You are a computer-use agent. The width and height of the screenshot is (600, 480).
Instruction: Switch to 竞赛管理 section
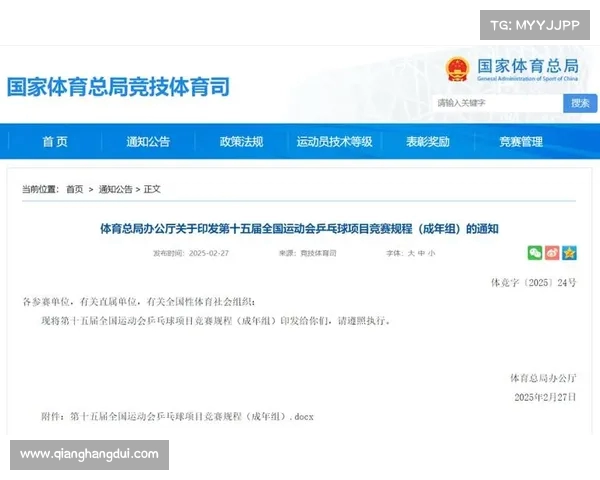[521, 142]
